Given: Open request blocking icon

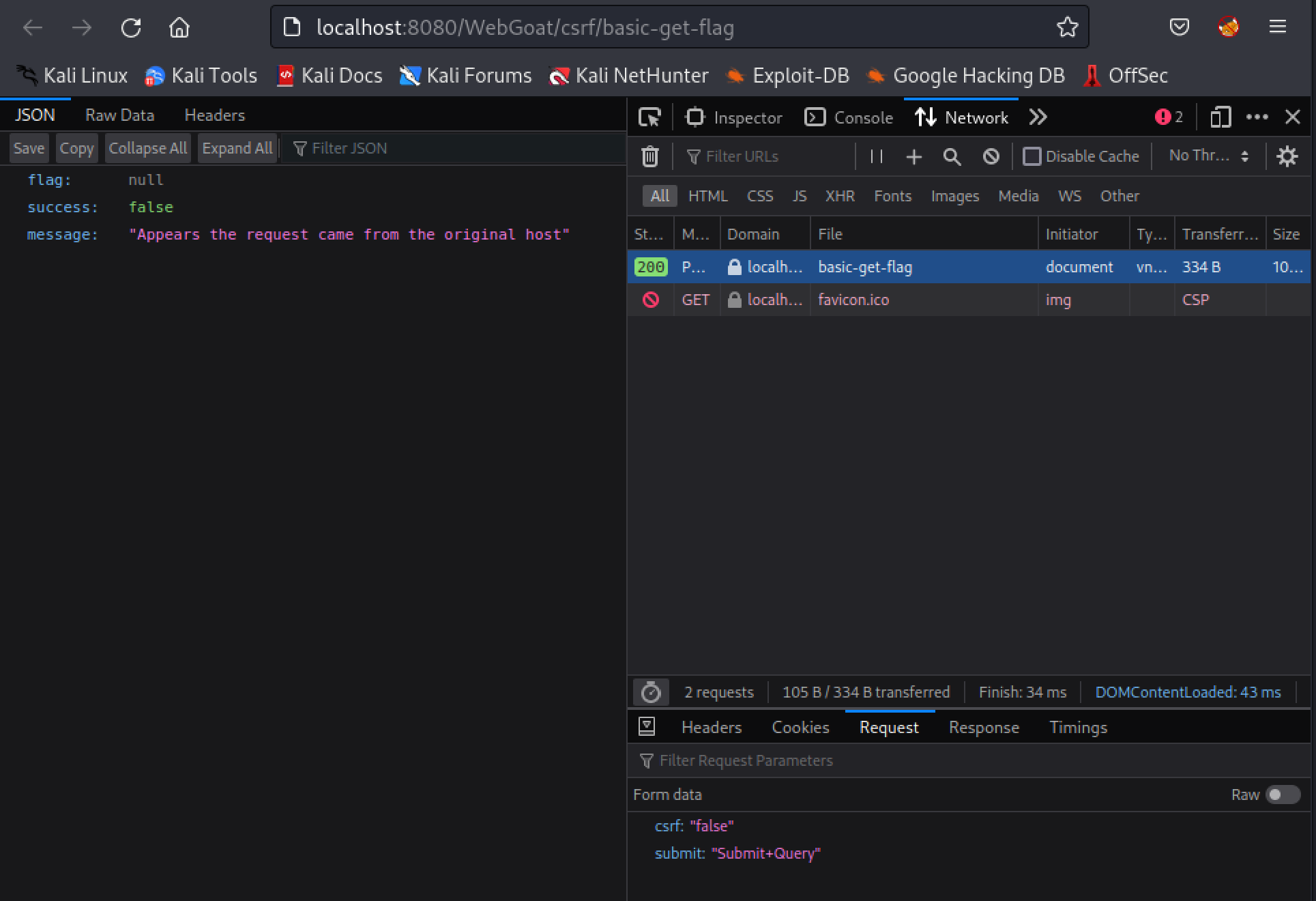Looking at the screenshot, I should 991,156.
